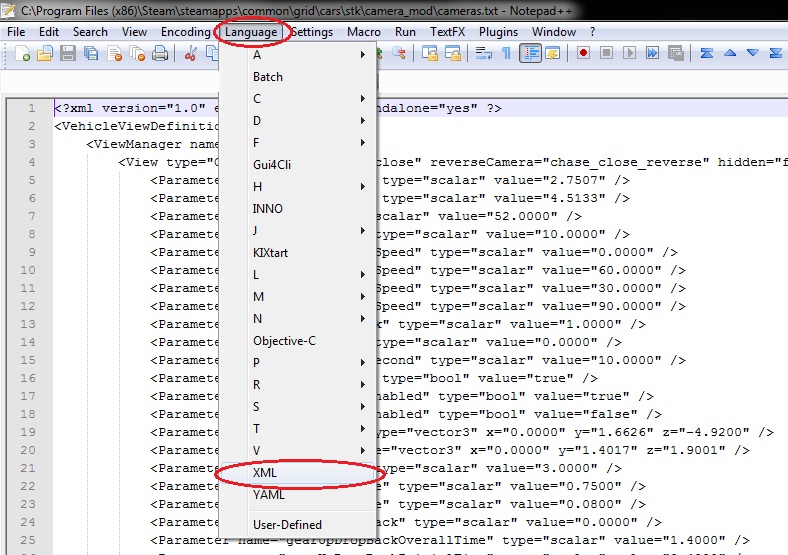Open the ? help menu

point(593,32)
